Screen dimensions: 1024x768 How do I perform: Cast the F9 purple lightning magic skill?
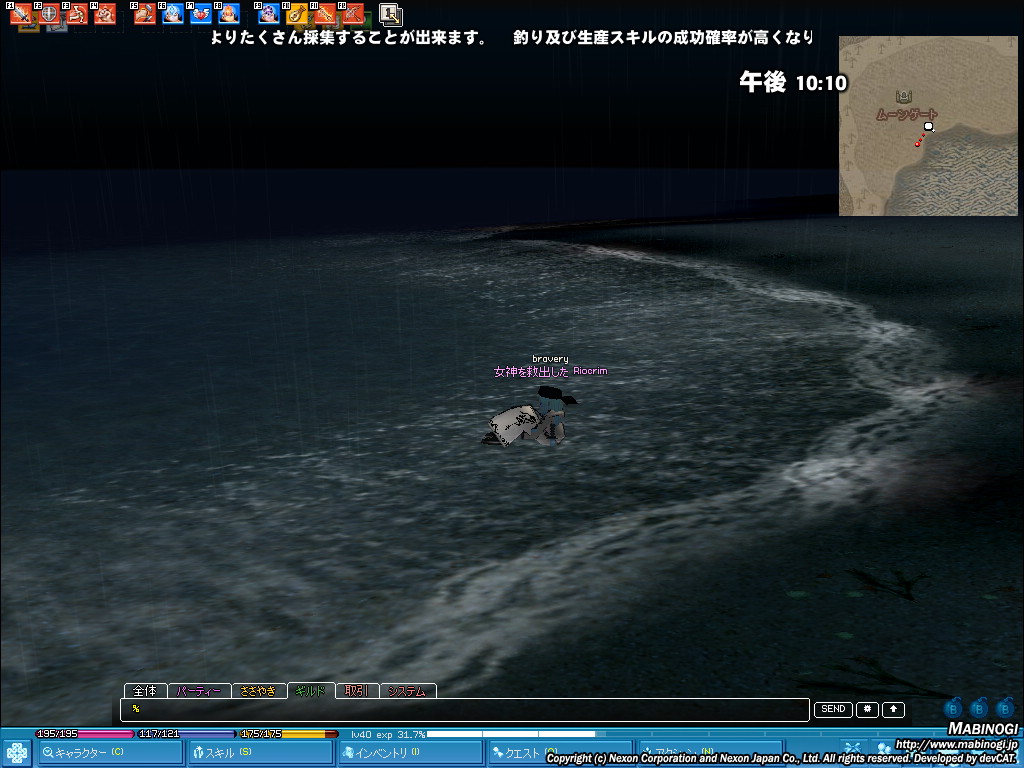pyautogui.click(x=269, y=14)
